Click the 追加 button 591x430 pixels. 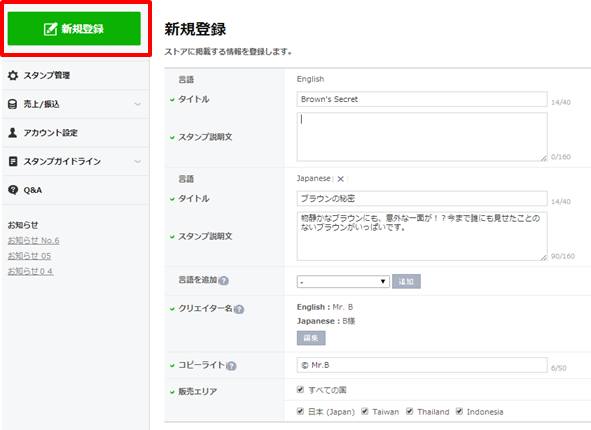(406, 282)
